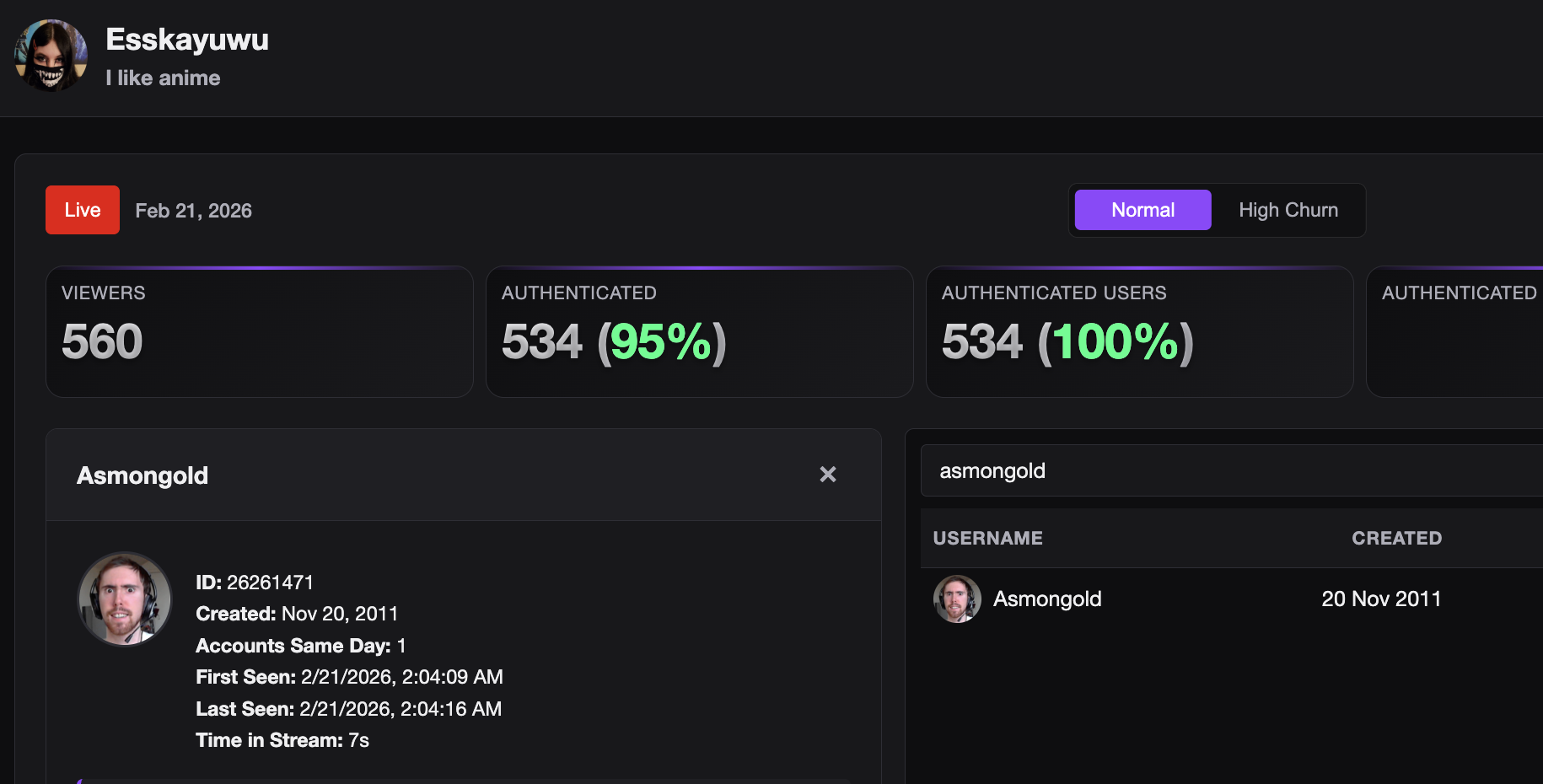Click the Asmongold panel heading
This screenshot has height=784, width=1543.
click(142, 475)
